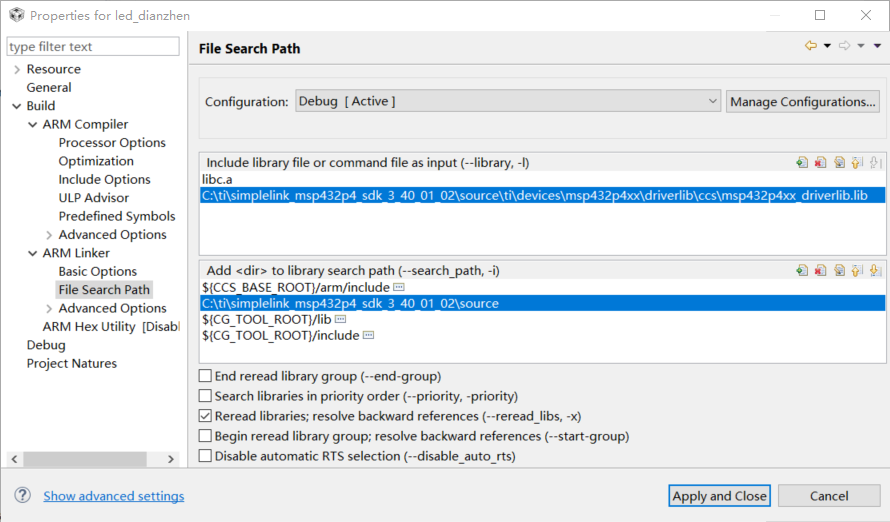Open the help question mark icon

(x=23, y=495)
